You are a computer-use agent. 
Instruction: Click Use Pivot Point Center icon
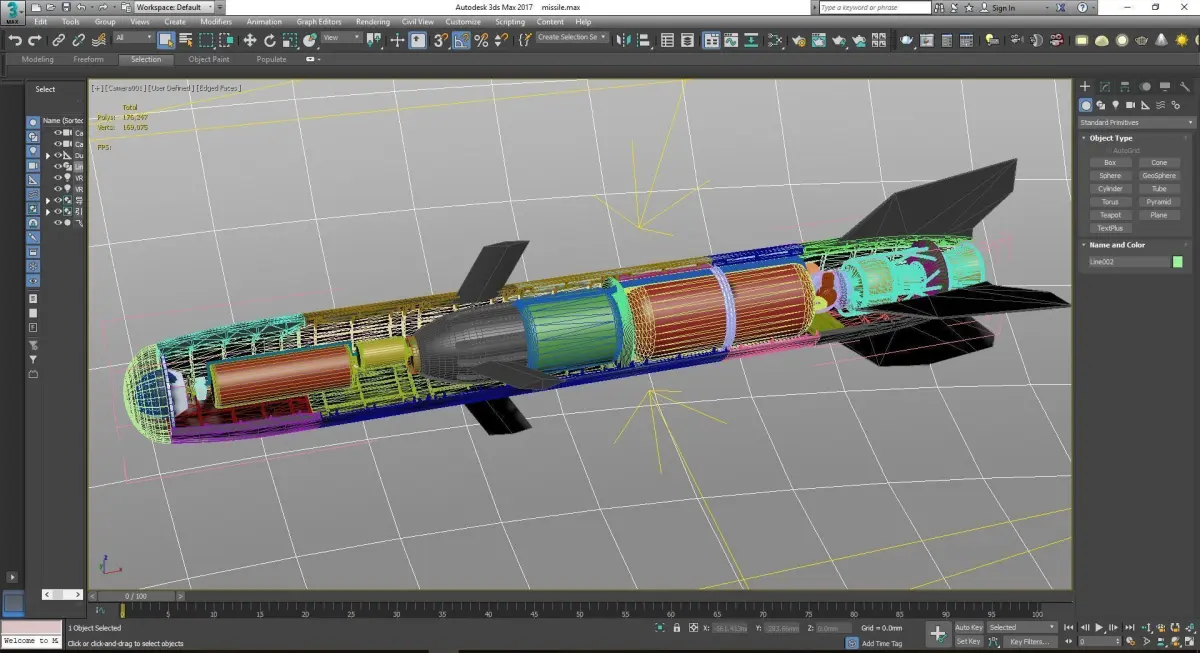373,40
